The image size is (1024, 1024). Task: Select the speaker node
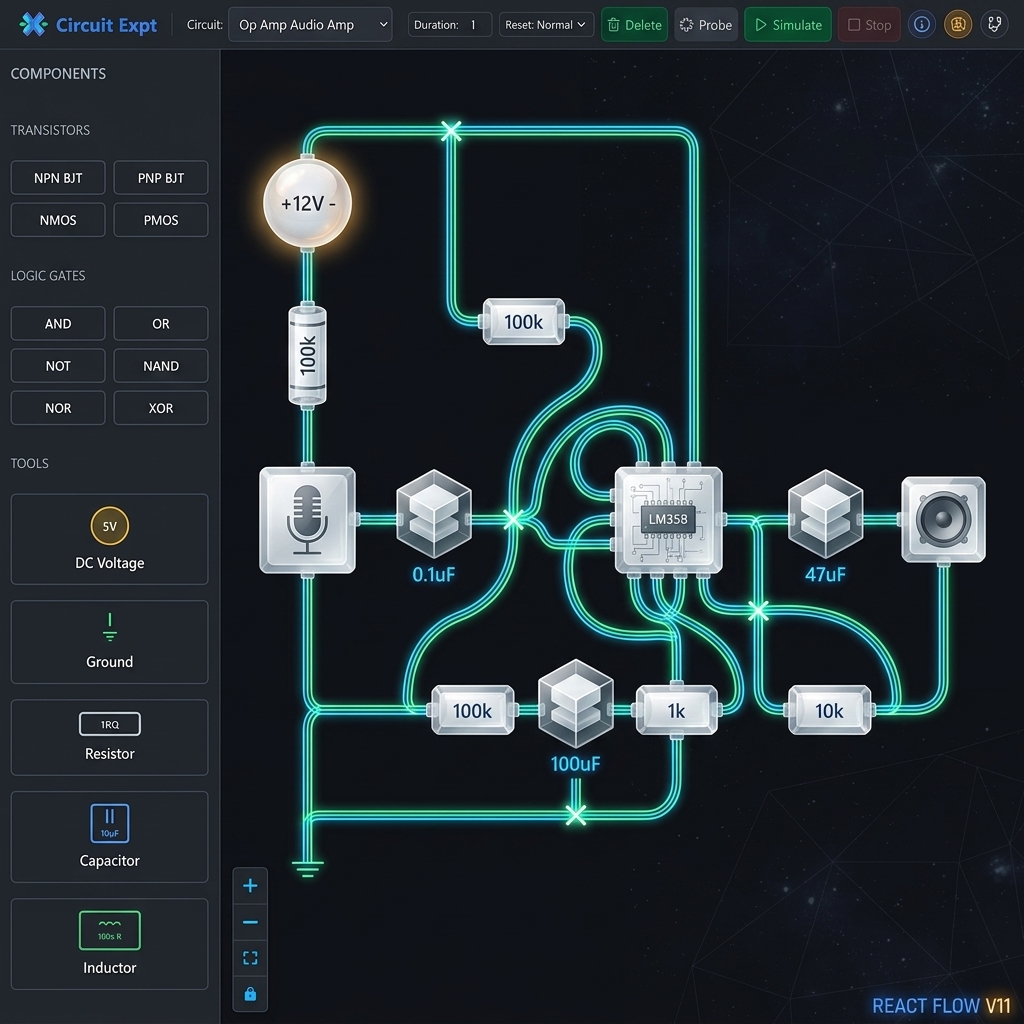[944, 519]
